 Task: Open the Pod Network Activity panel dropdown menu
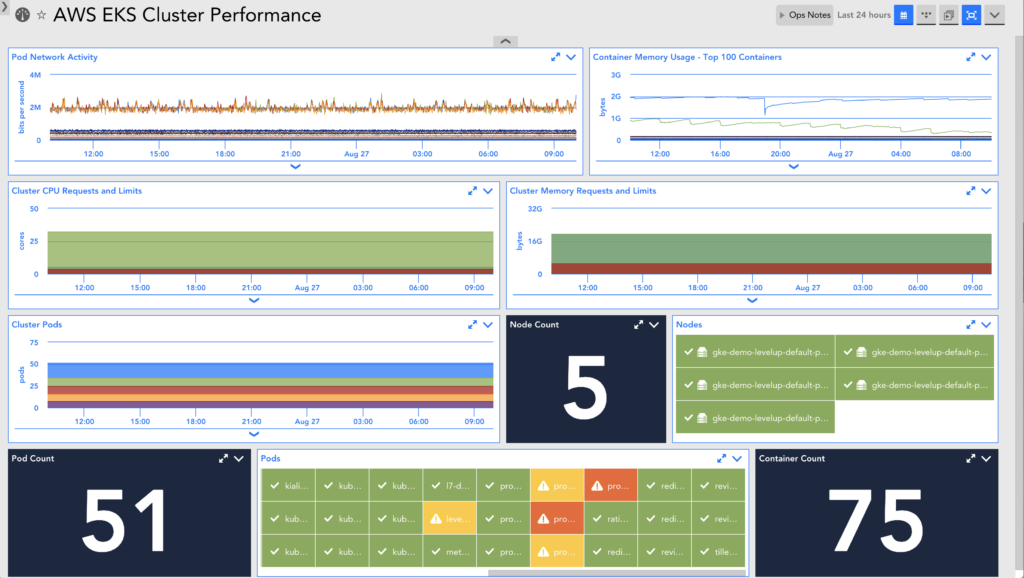[572, 57]
